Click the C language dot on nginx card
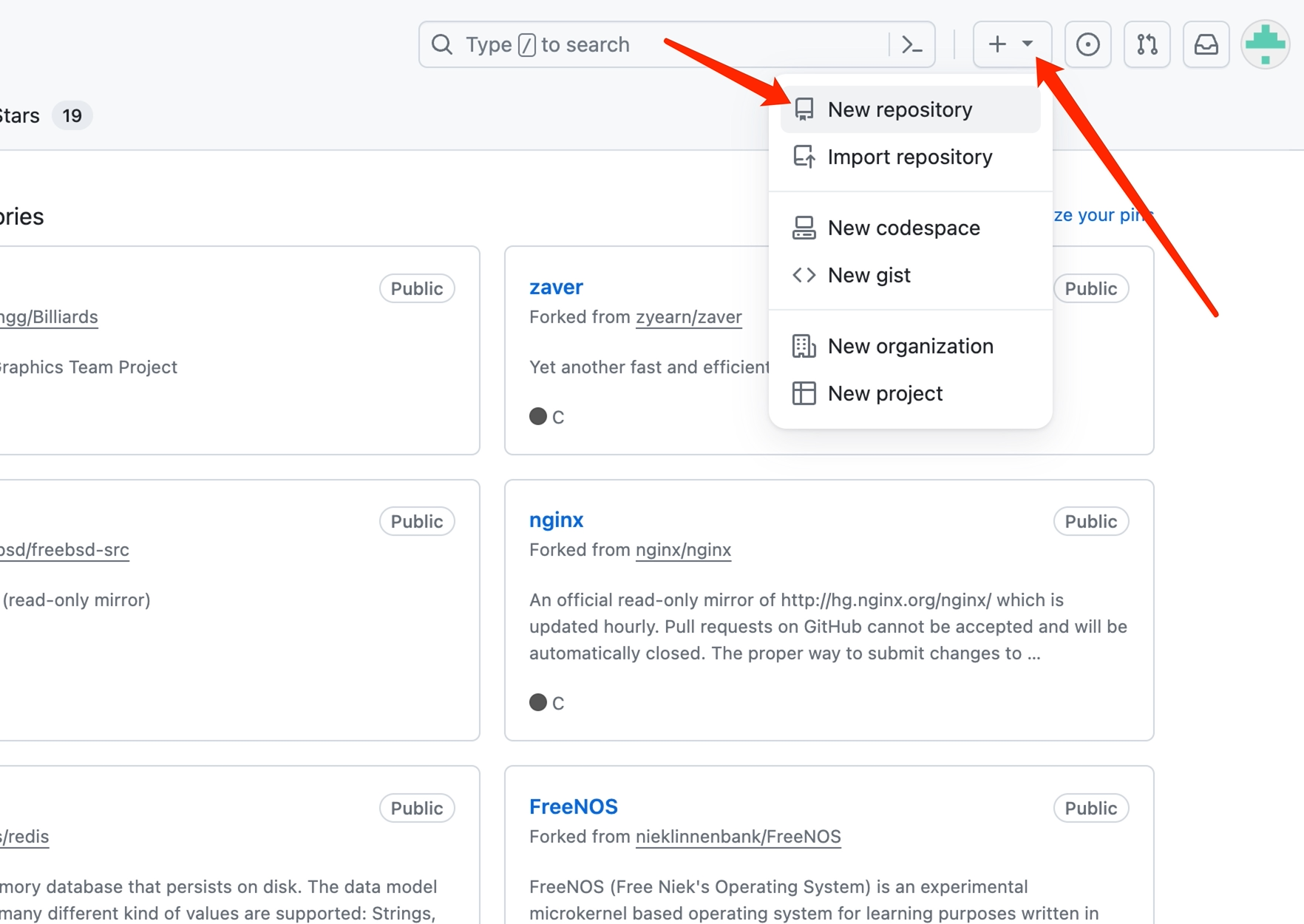The image size is (1304, 924). click(538, 702)
